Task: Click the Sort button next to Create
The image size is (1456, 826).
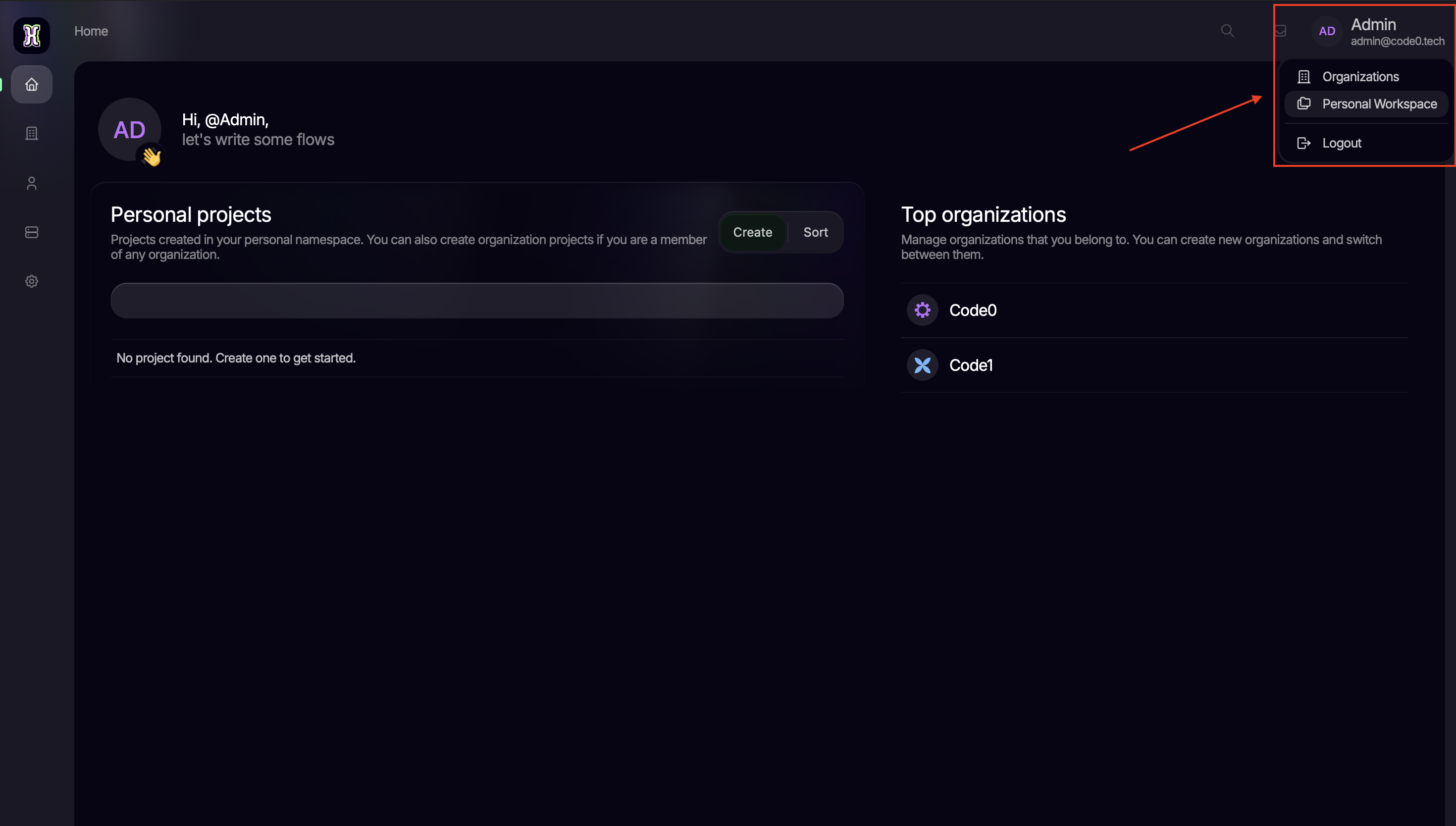Action: click(x=815, y=232)
